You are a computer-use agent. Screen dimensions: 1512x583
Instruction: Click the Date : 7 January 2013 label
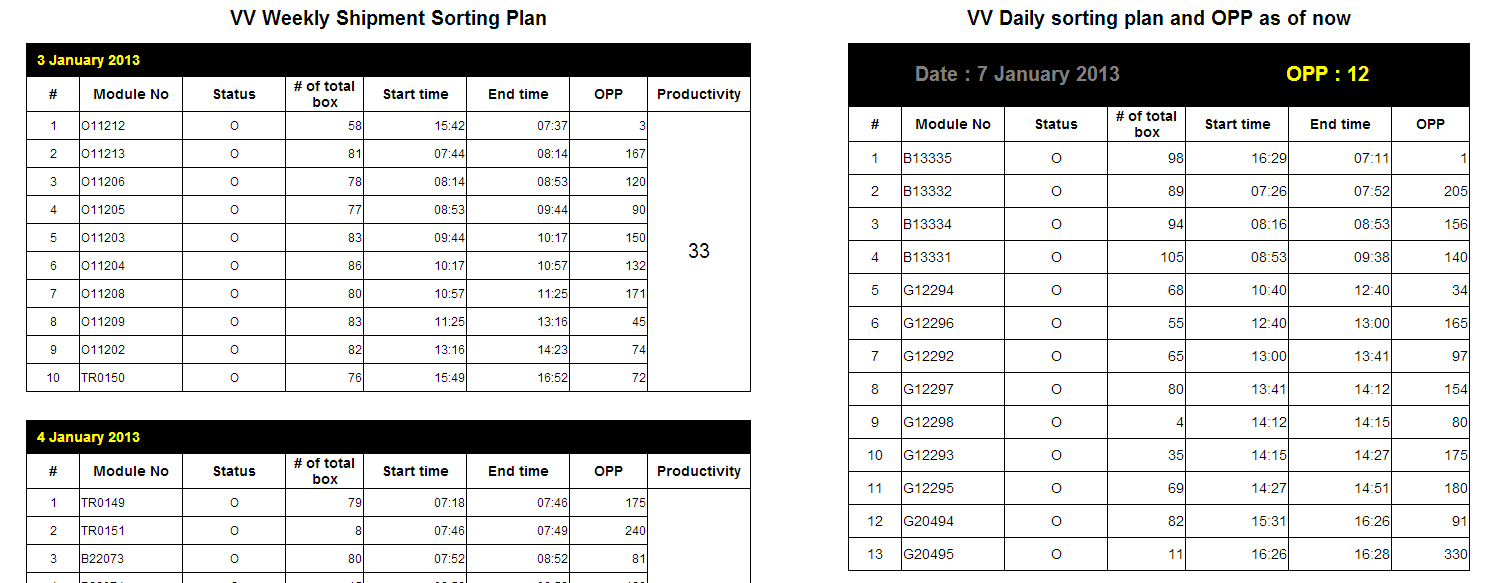tap(1017, 74)
